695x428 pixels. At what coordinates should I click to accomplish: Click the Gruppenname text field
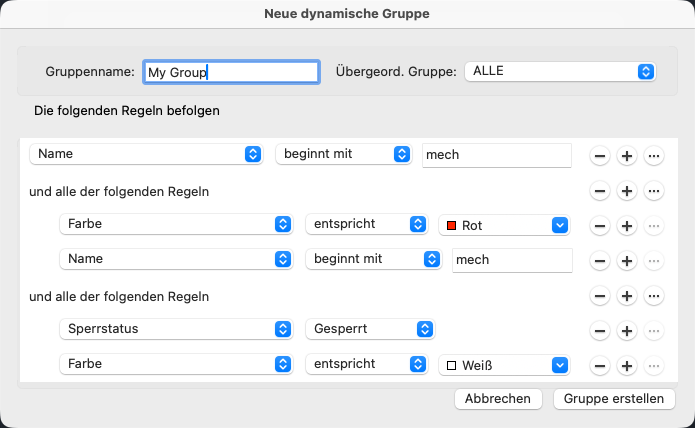[231, 72]
